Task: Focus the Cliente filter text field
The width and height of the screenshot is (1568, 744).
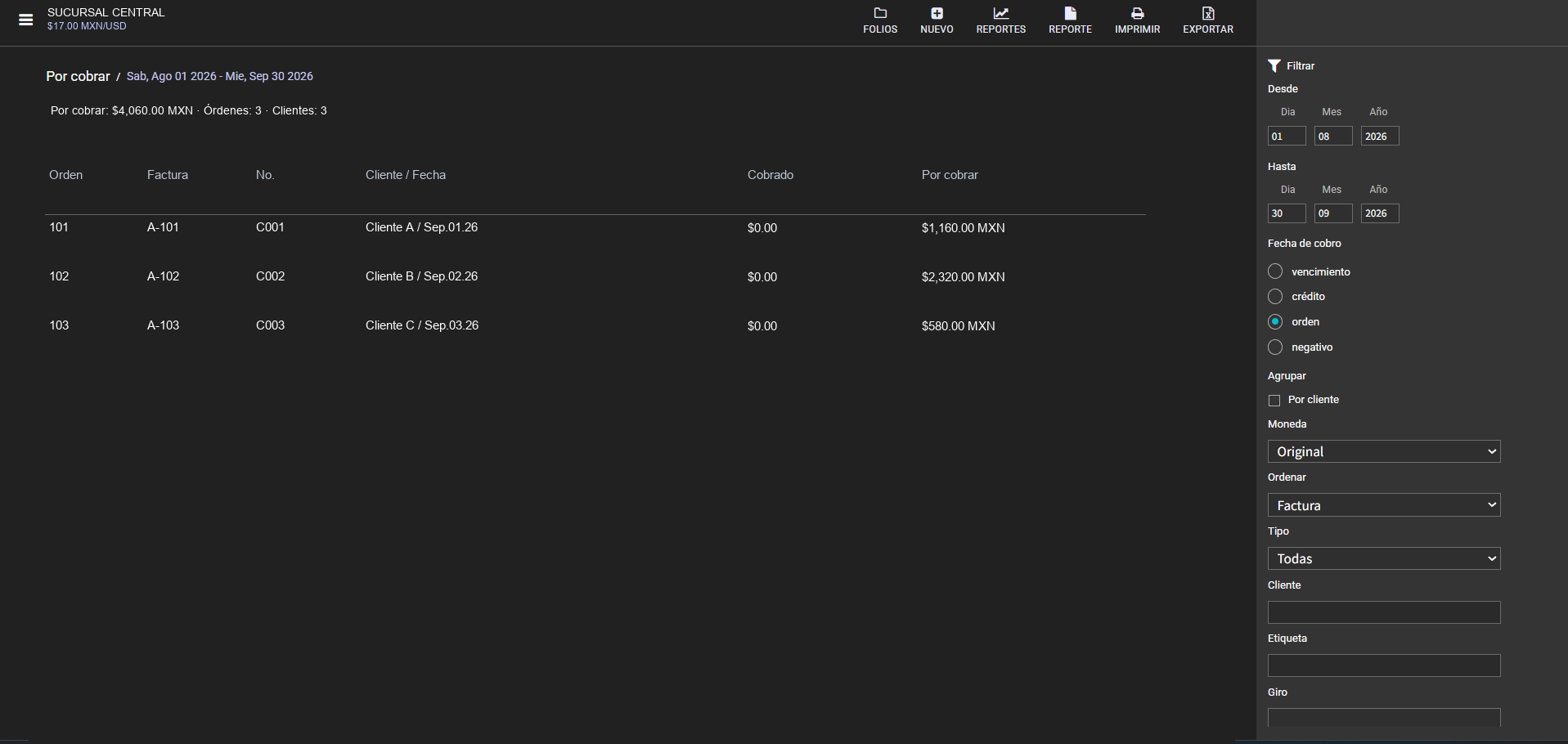Action: click(1384, 612)
